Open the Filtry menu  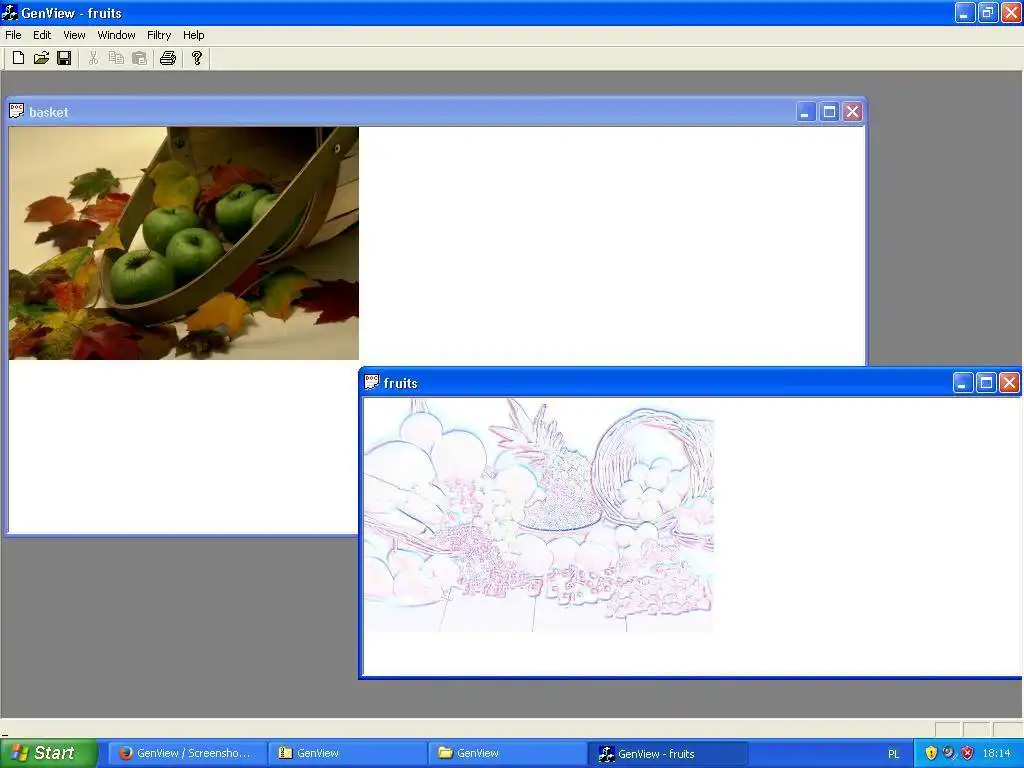[159, 35]
